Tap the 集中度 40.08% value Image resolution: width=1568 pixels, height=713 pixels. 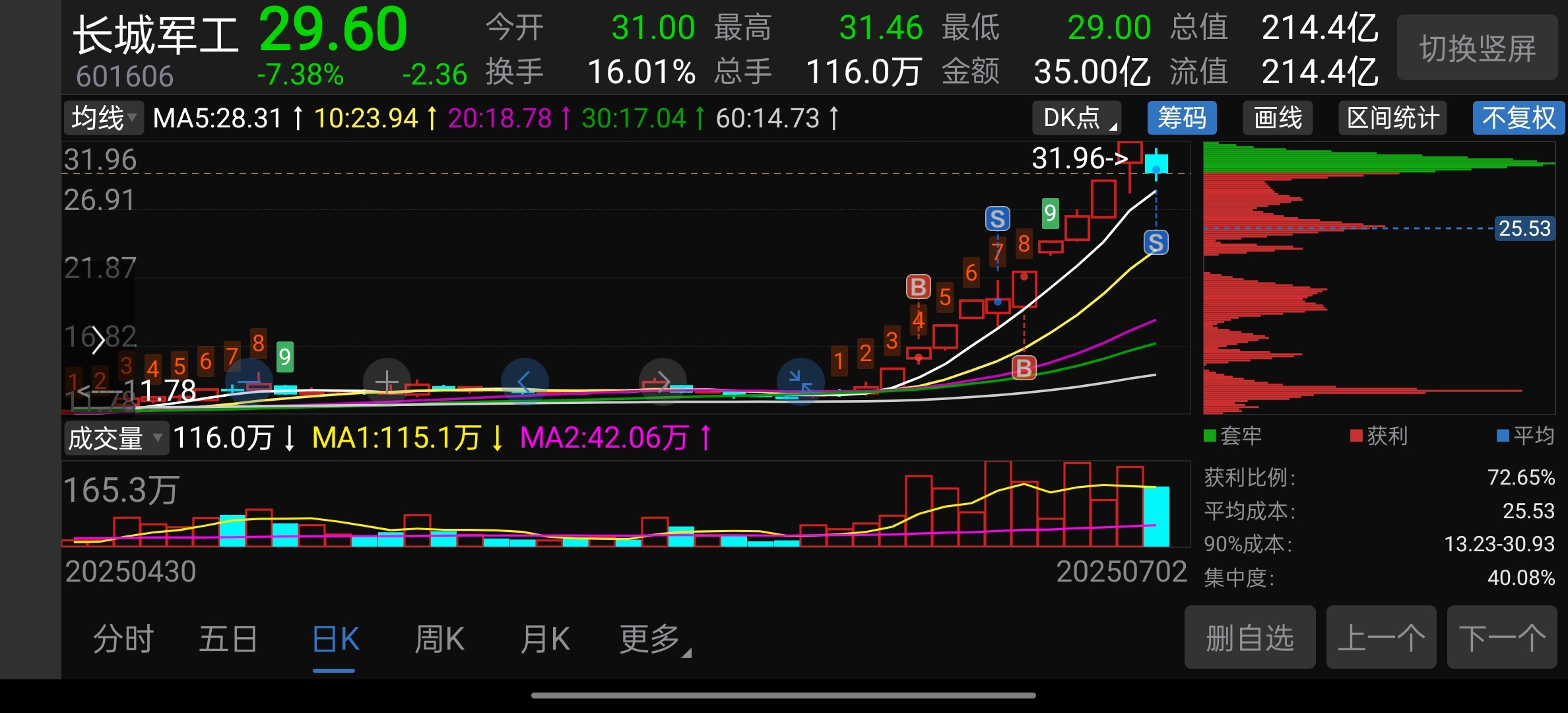(x=1521, y=578)
